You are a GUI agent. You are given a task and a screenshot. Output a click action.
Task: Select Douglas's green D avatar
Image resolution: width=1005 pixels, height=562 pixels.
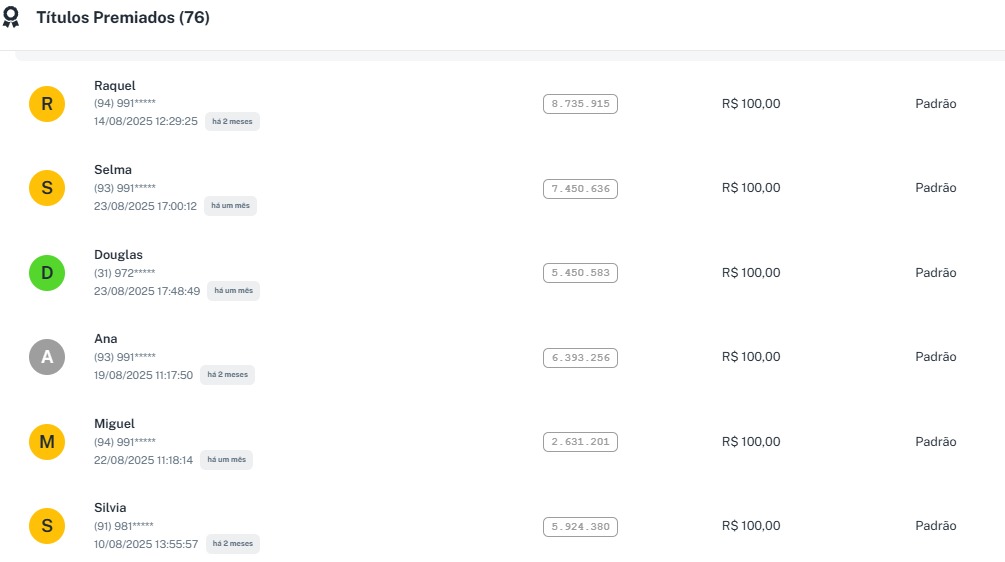47,272
